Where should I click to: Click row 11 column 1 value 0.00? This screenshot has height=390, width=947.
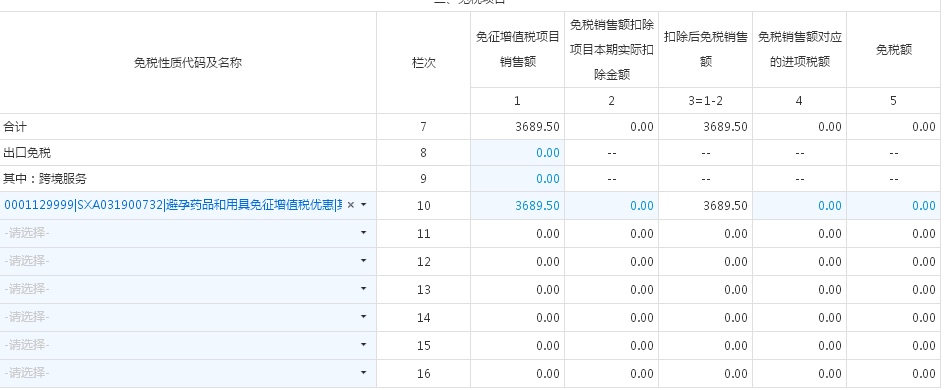click(548, 234)
